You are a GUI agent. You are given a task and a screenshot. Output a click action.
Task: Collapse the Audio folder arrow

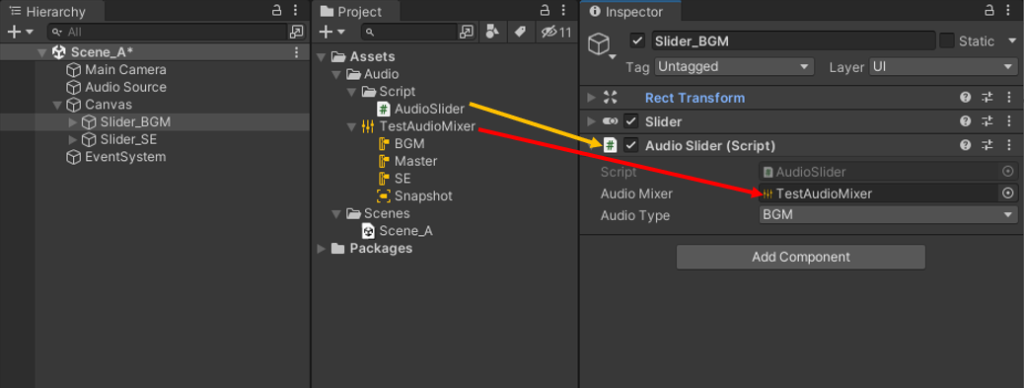click(x=336, y=74)
